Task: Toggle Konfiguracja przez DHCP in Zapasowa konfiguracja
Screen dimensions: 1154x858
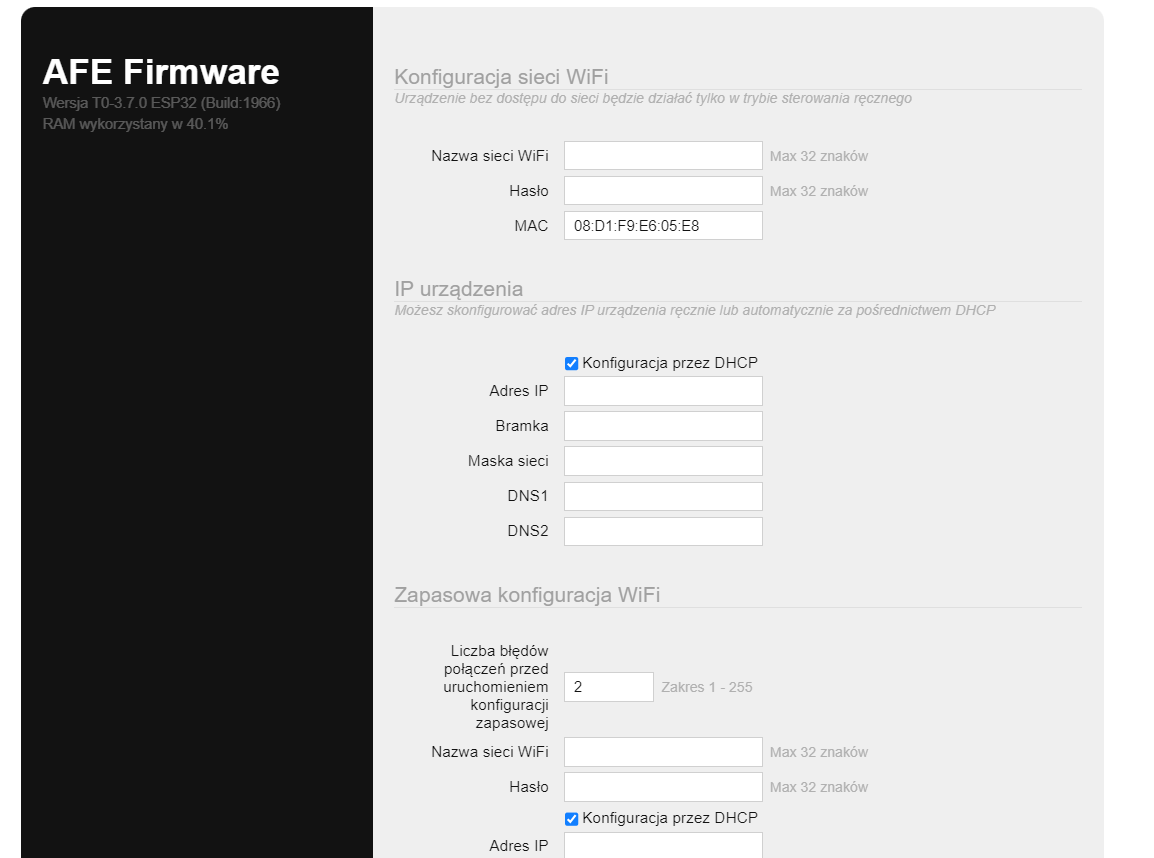Action: point(571,819)
